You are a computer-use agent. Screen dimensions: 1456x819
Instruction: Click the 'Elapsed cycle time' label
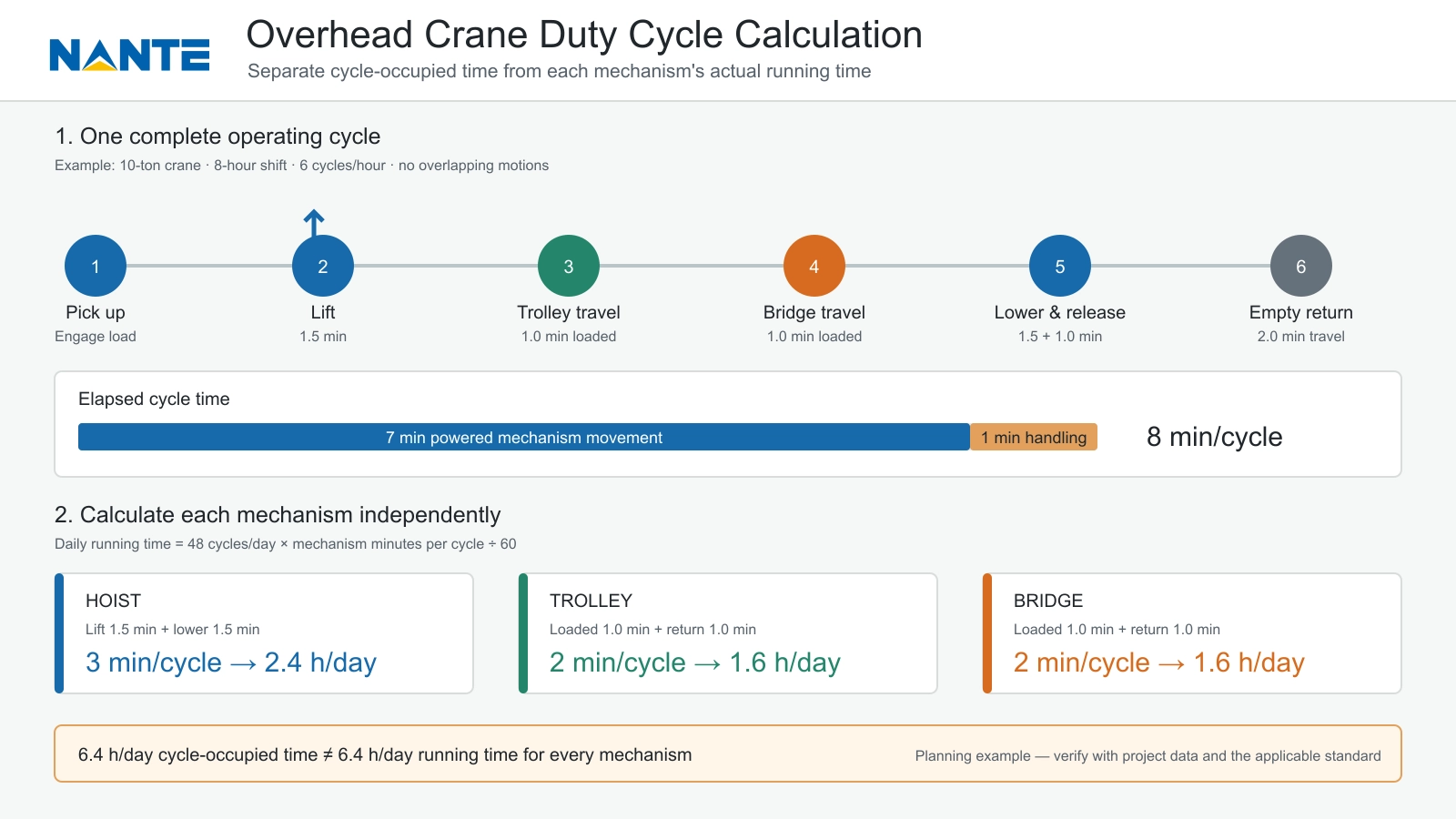[x=154, y=399]
